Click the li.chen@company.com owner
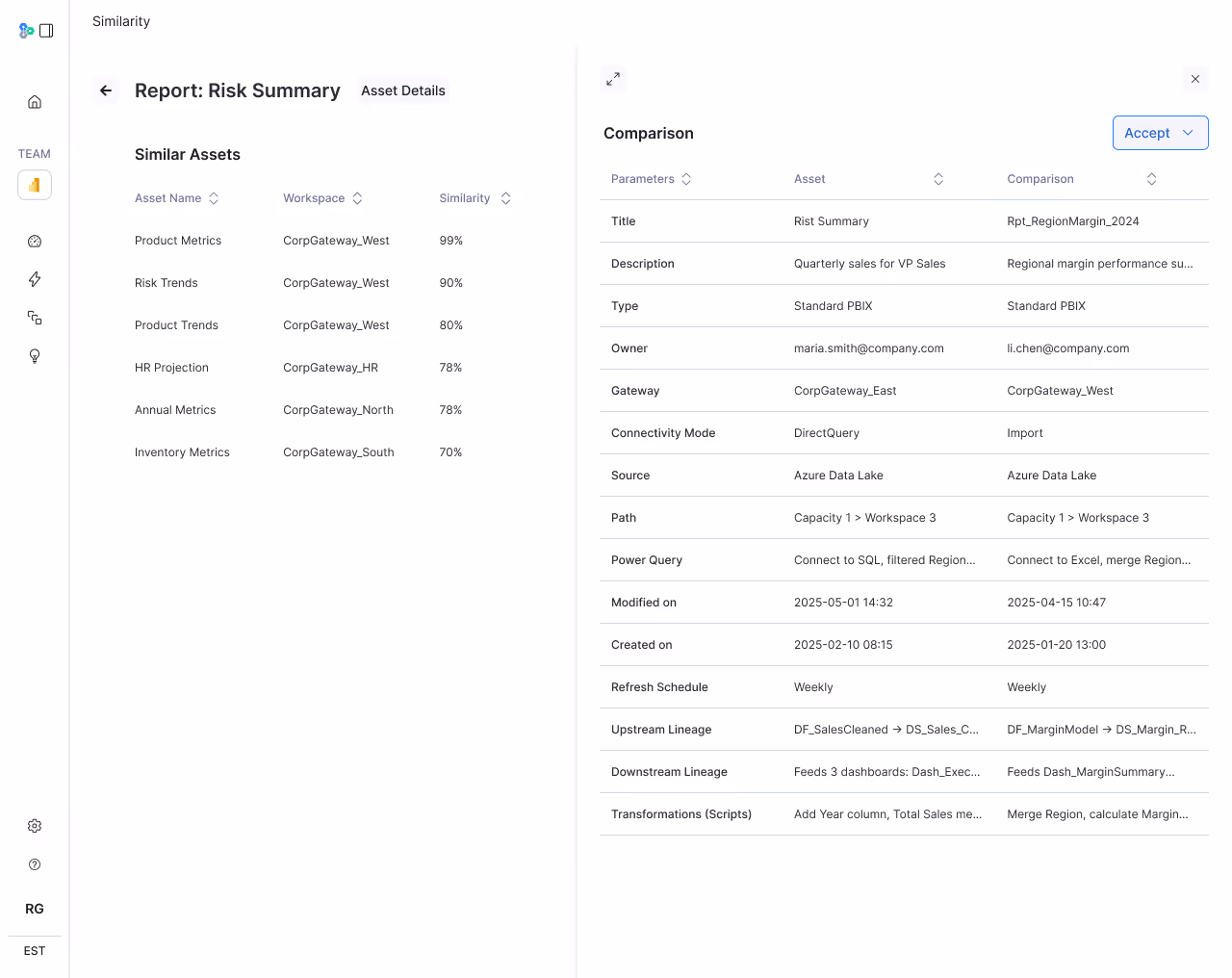 click(1068, 348)
